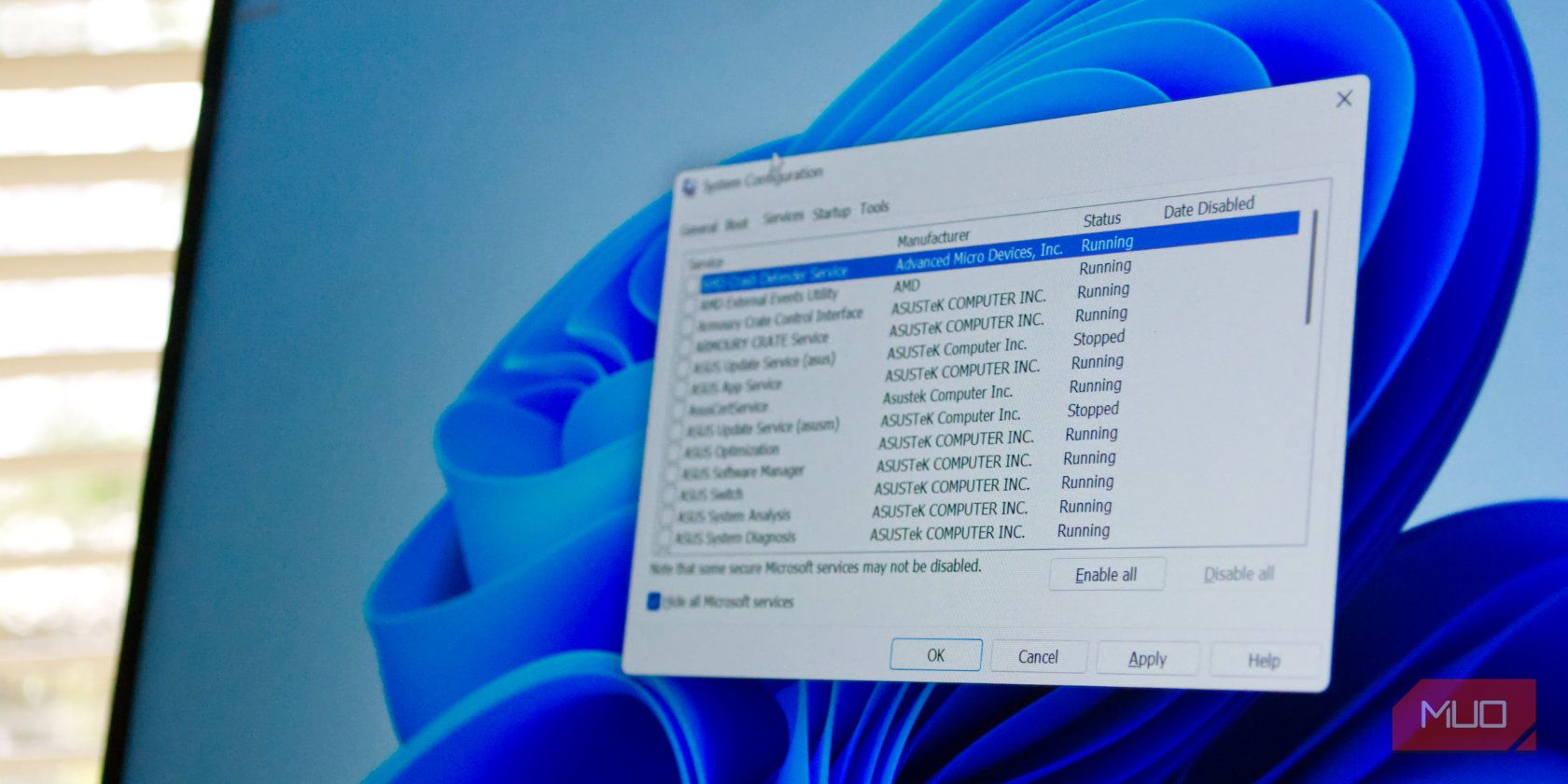
Task: Open the Boot tab
Action: click(x=737, y=224)
